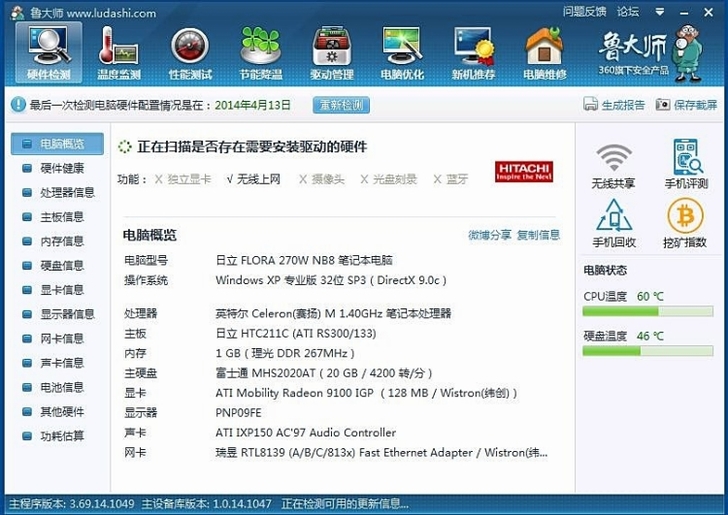Click the 无线上网 feature indicator

click(254, 179)
